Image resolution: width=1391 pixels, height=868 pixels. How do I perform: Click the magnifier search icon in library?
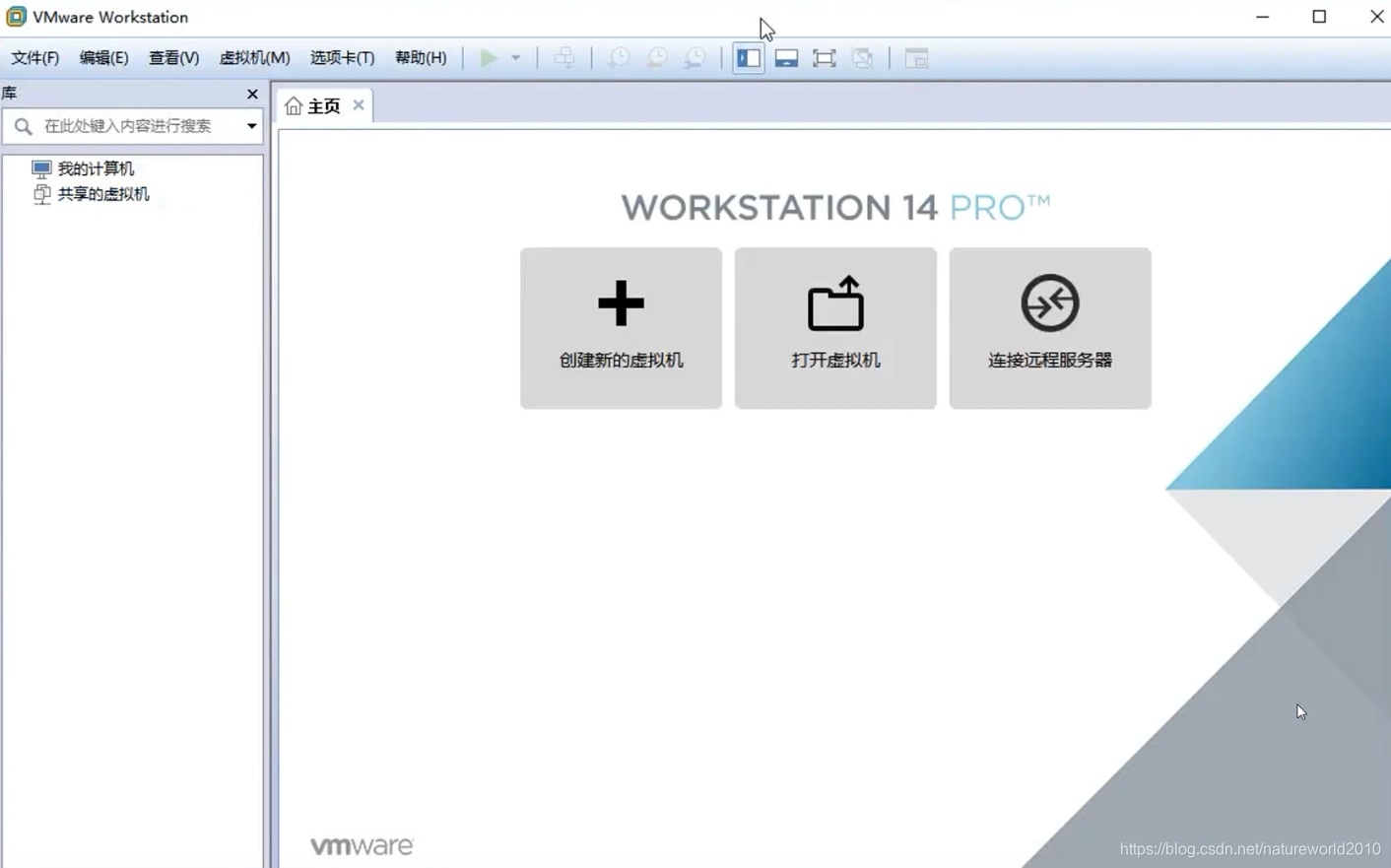[24, 126]
